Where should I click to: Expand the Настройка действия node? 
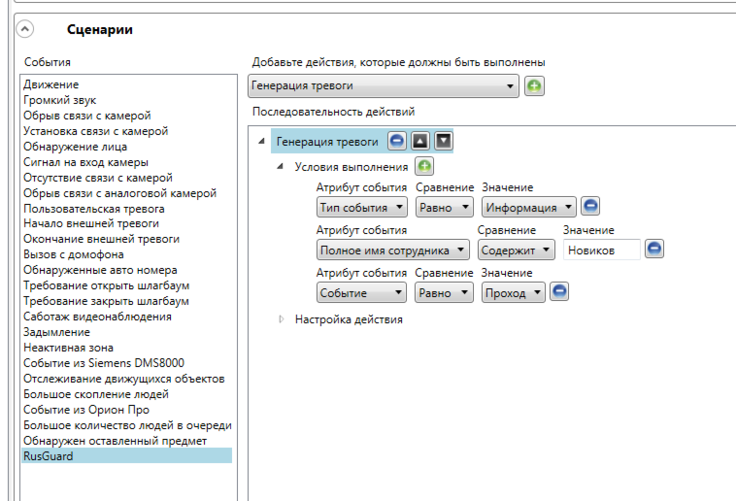[x=281, y=319]
